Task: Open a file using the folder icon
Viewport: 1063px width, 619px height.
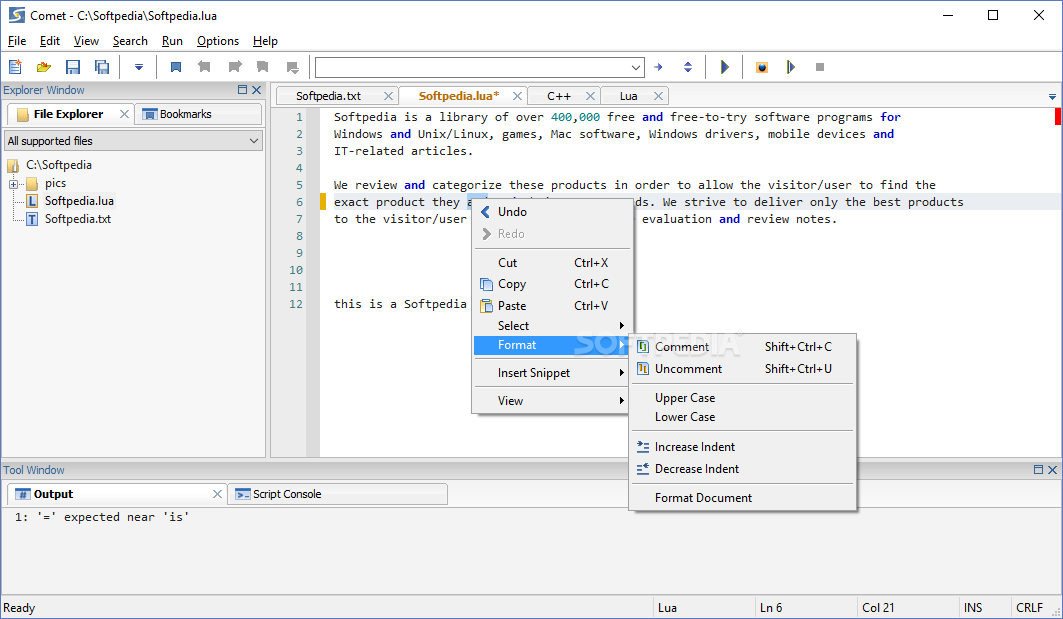Action: (x=44, y=67)
